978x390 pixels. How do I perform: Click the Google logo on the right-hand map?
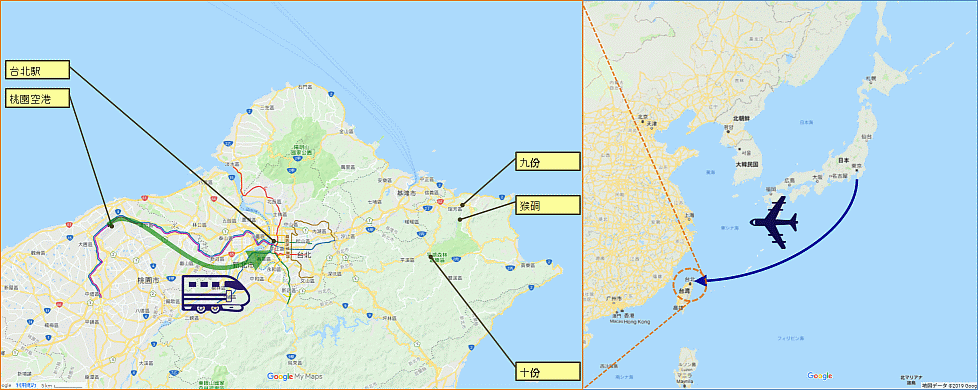tap(820, 376)
